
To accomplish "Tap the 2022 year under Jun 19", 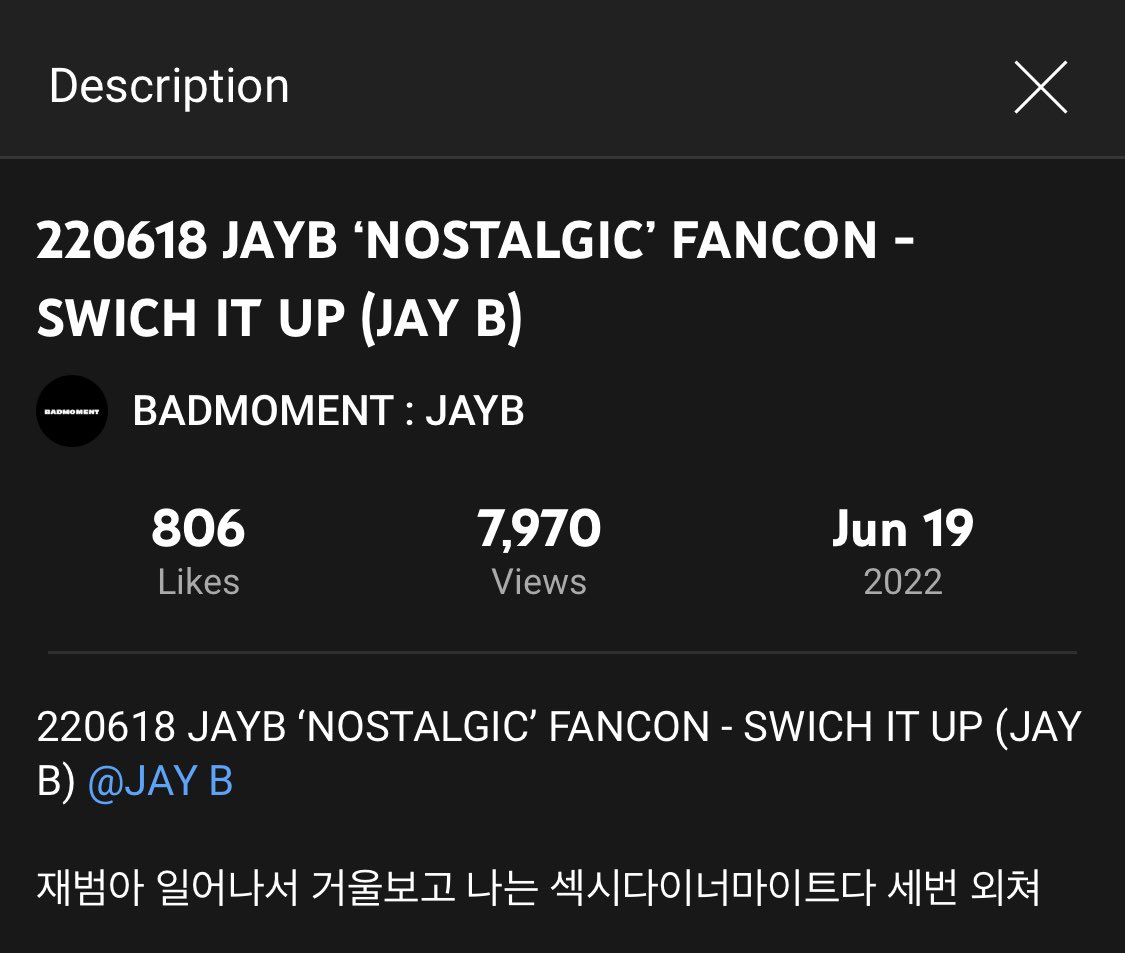I will (x=903, y=581).
